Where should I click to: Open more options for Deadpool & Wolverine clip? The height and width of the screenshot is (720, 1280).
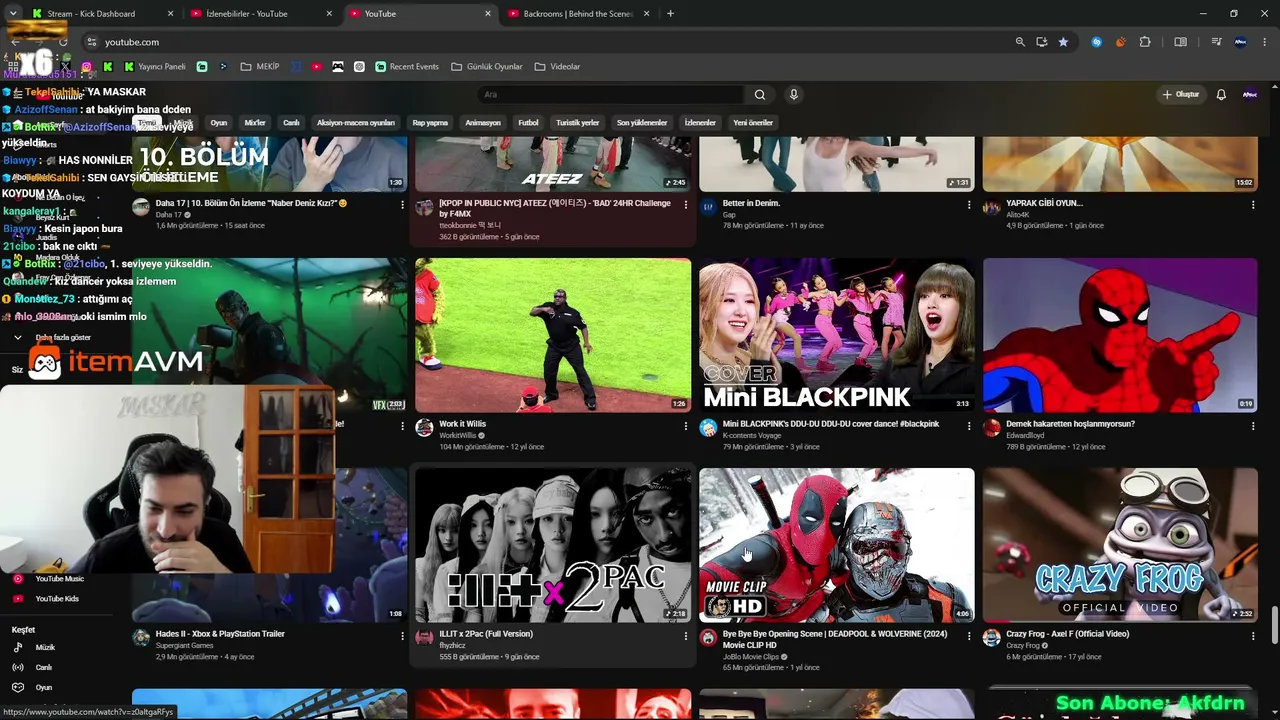(x=969, y=636)
